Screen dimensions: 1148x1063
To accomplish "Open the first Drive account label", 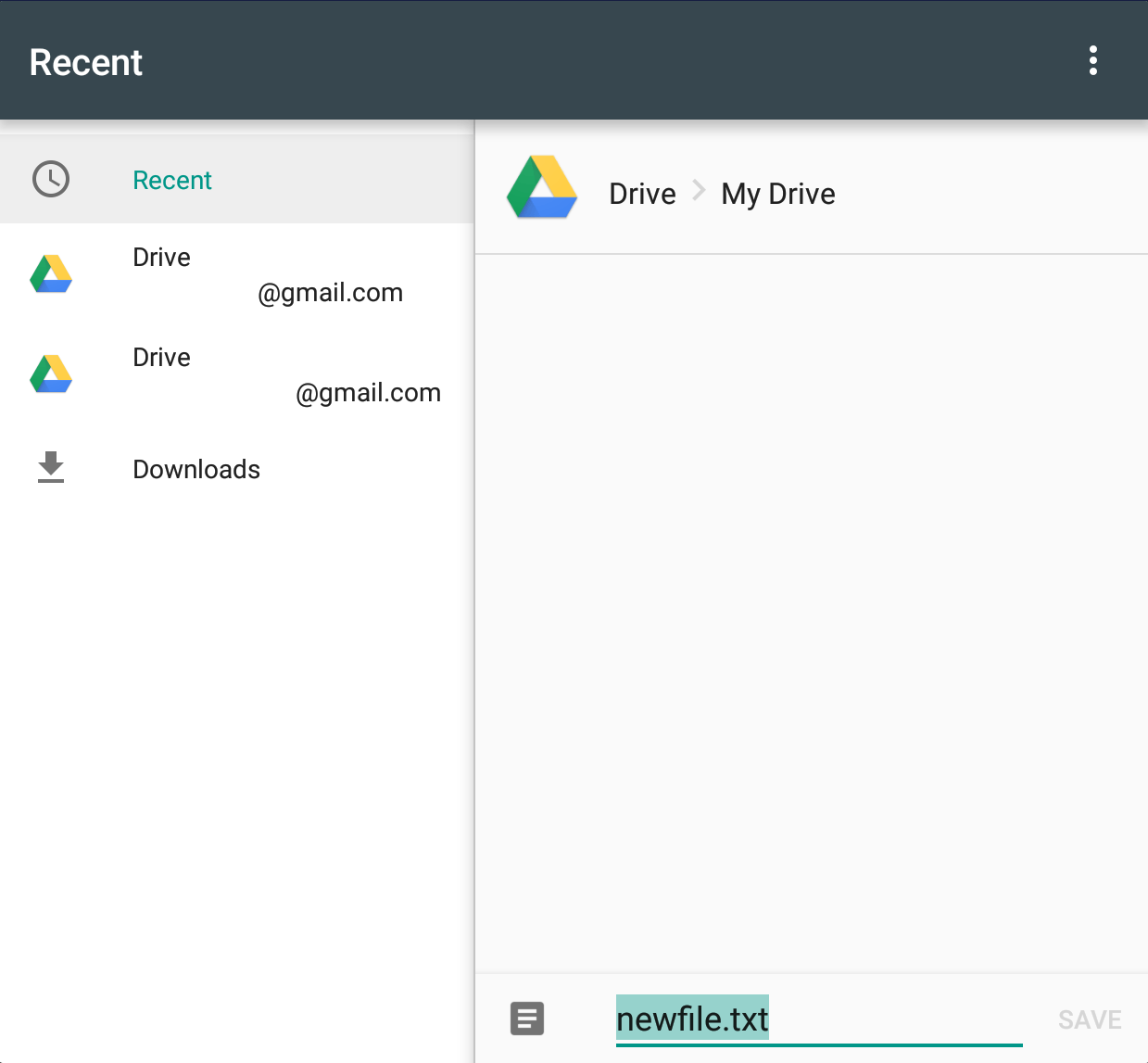I will [x=162, y=257].
